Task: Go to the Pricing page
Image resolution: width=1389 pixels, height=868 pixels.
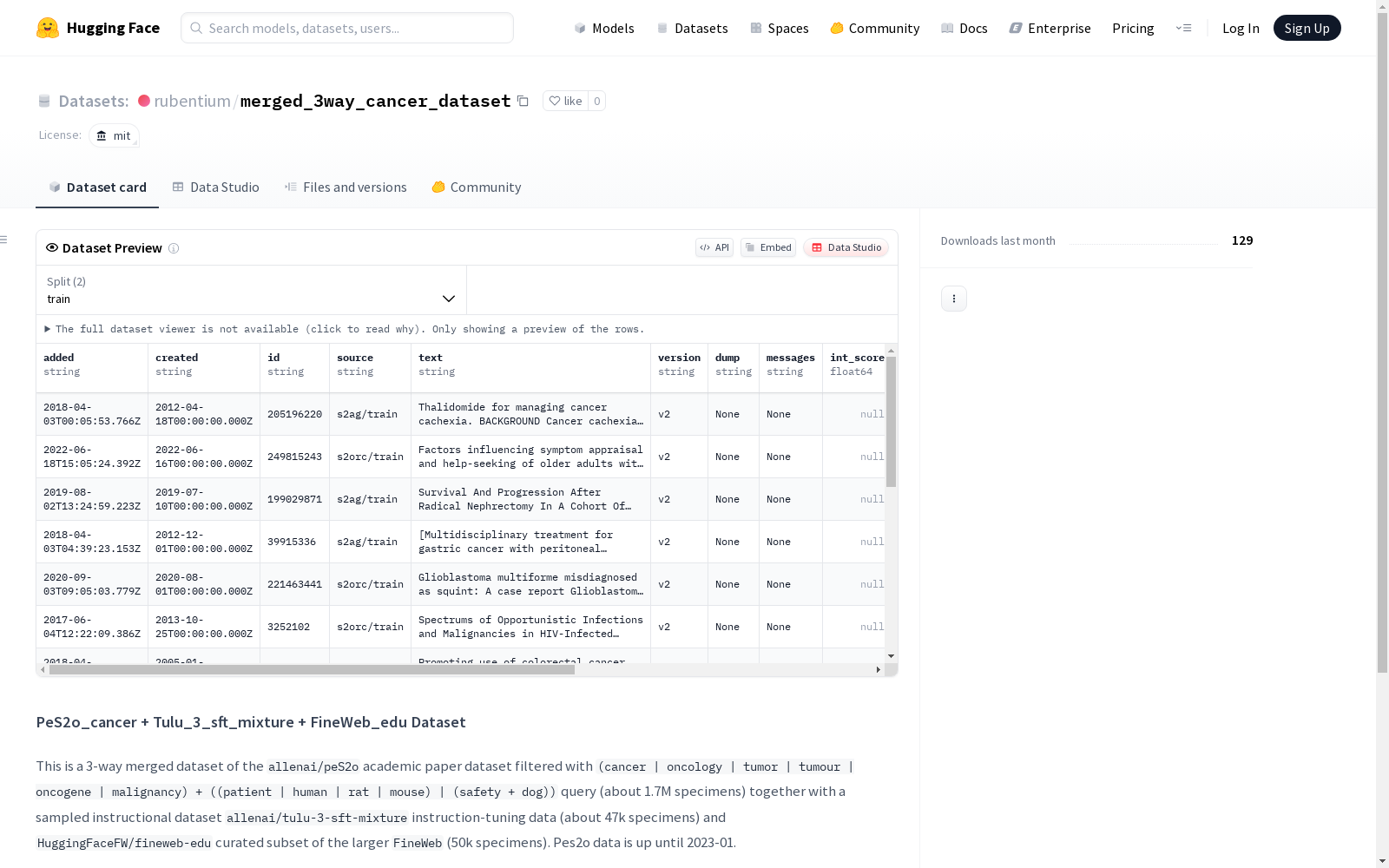Action: tap(1133, 28)
